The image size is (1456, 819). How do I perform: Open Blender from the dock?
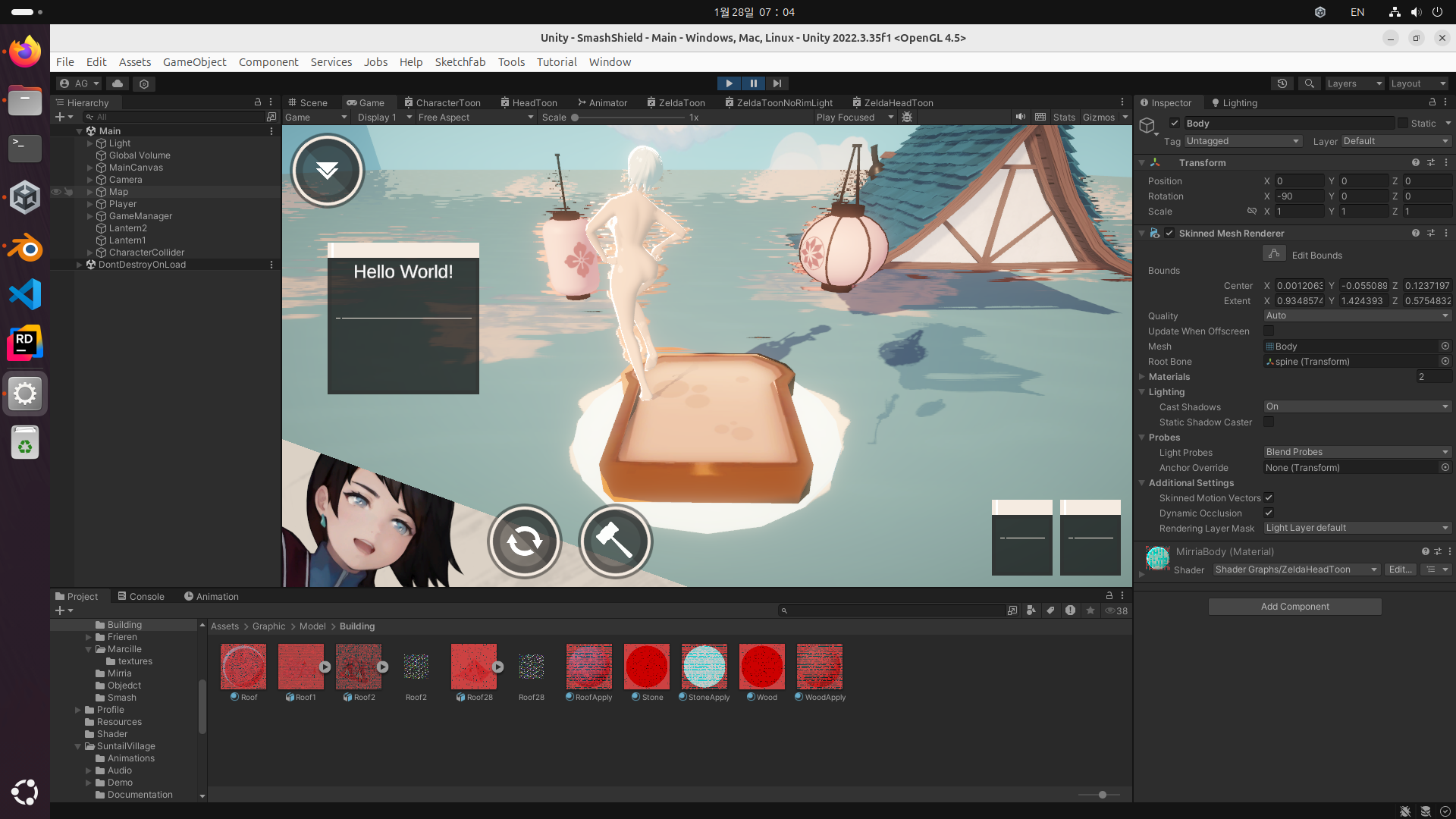pos(25,247)
